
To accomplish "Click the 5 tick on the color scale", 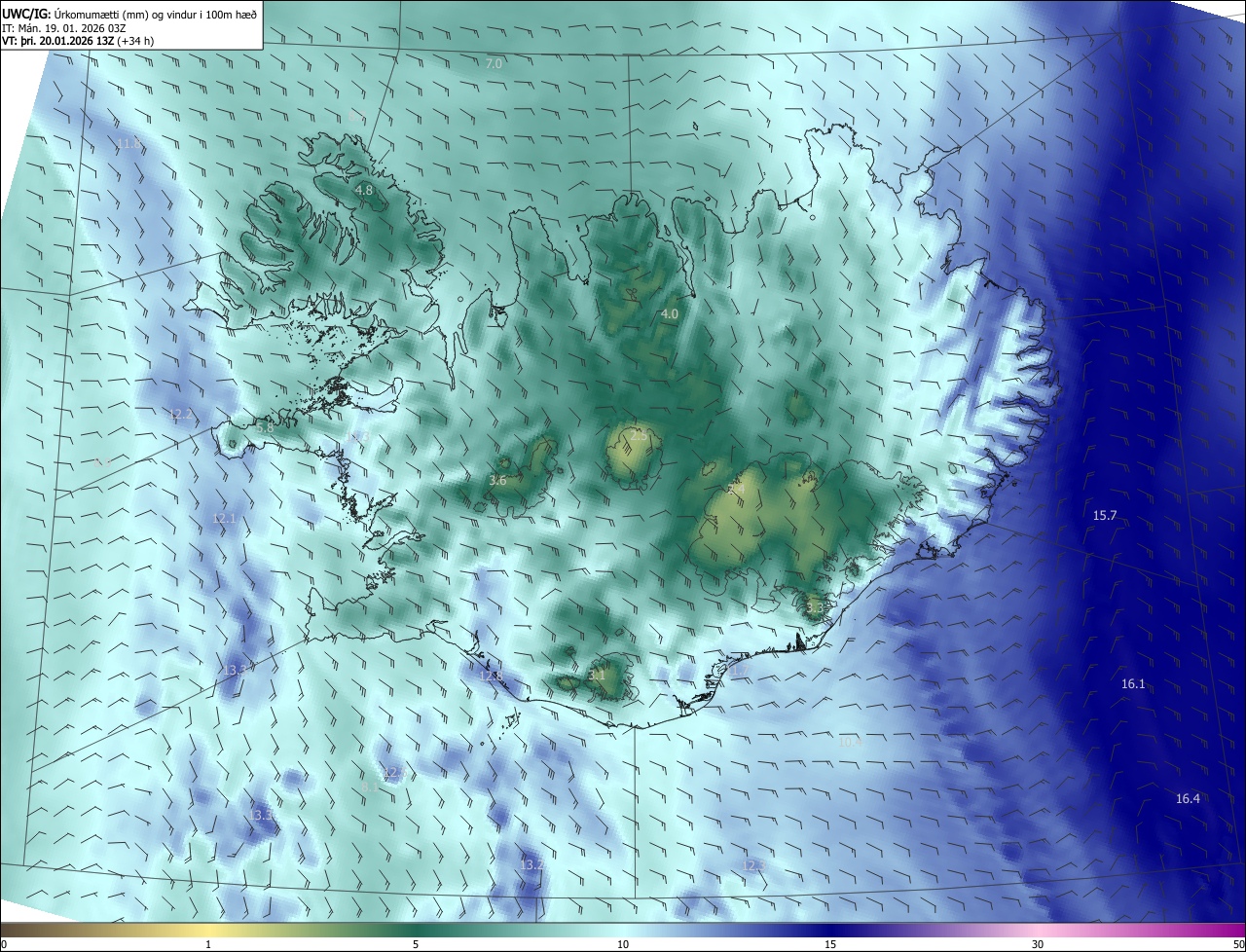I will coord(416,944).
